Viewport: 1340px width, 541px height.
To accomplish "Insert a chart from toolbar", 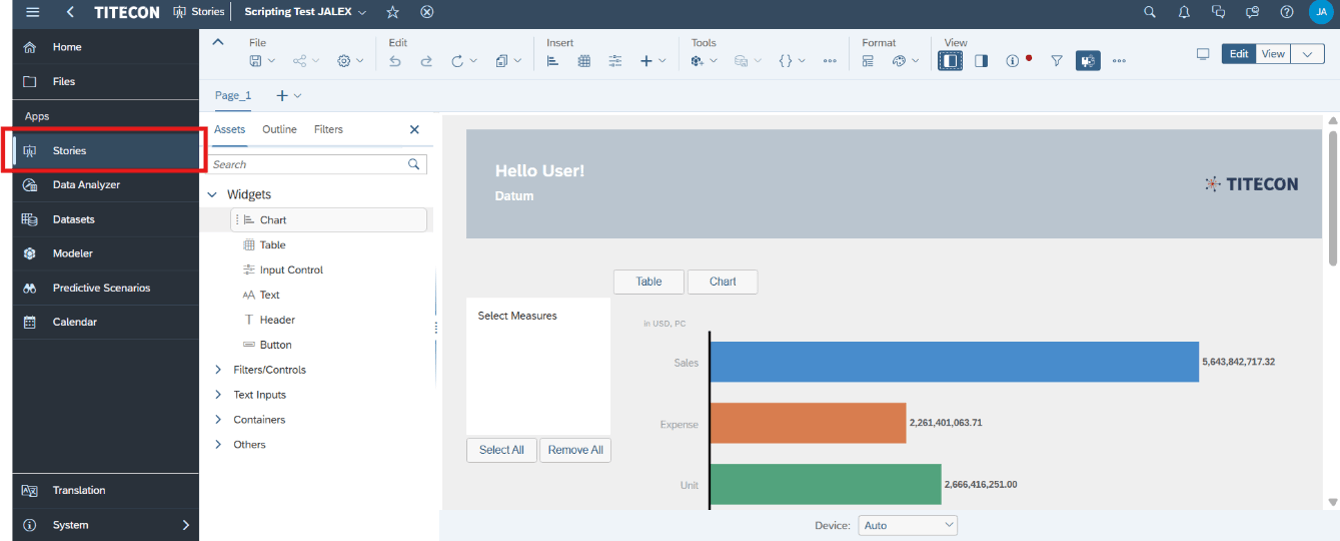I will click(x=553, y=61).
